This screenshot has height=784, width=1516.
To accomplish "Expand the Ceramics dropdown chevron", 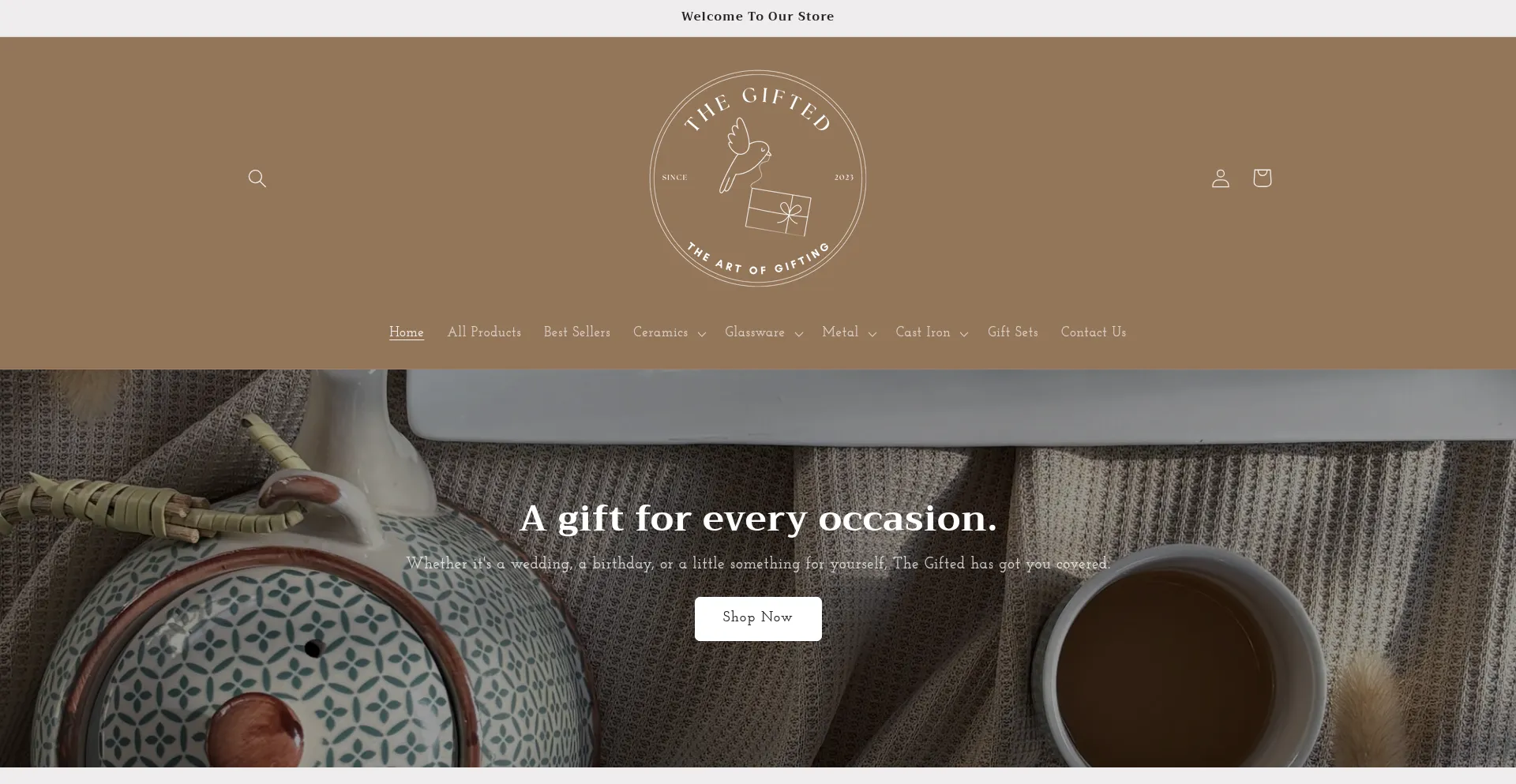I will 701,334.
